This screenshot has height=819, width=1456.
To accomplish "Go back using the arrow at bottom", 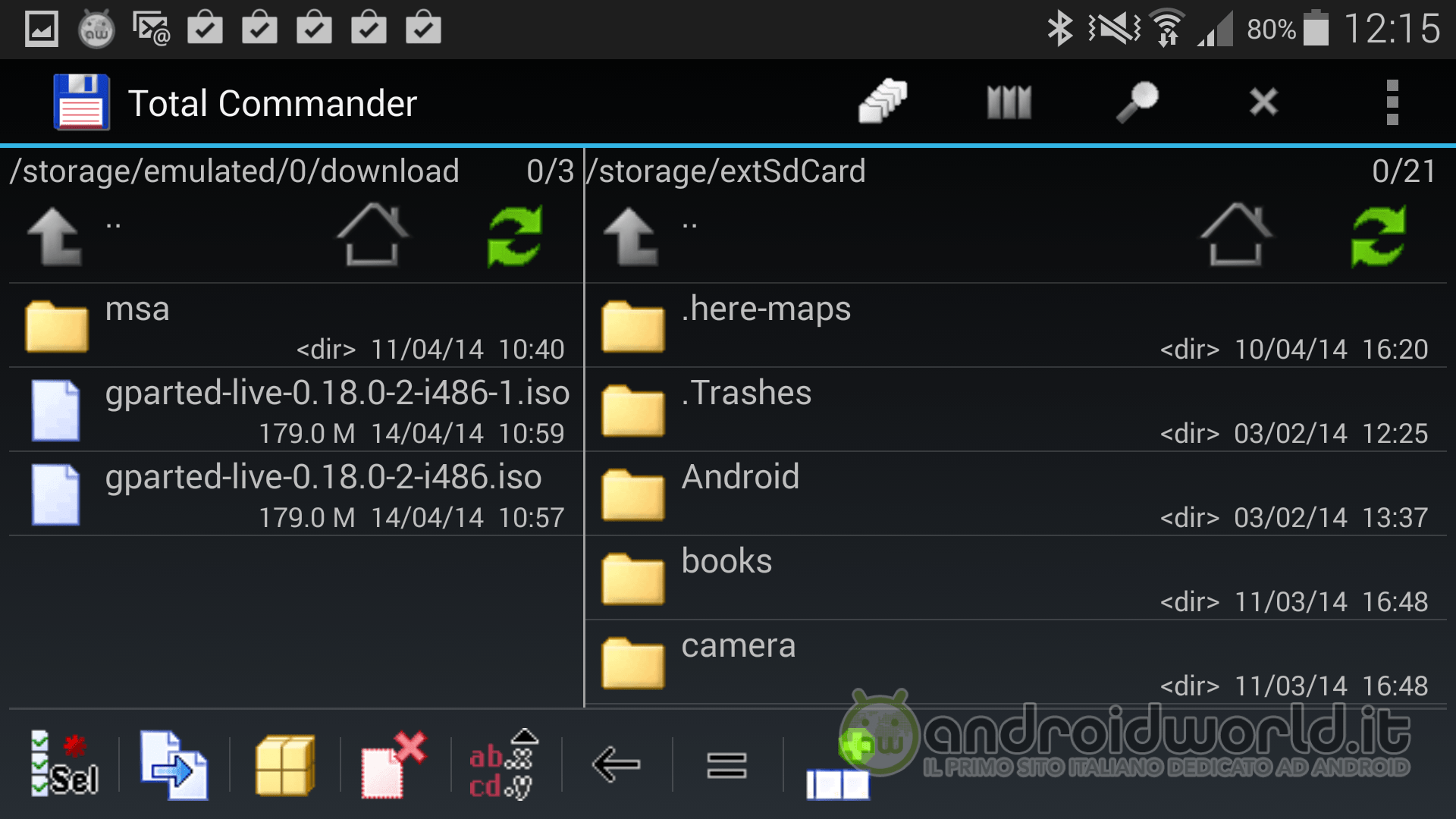I will 615,766.
